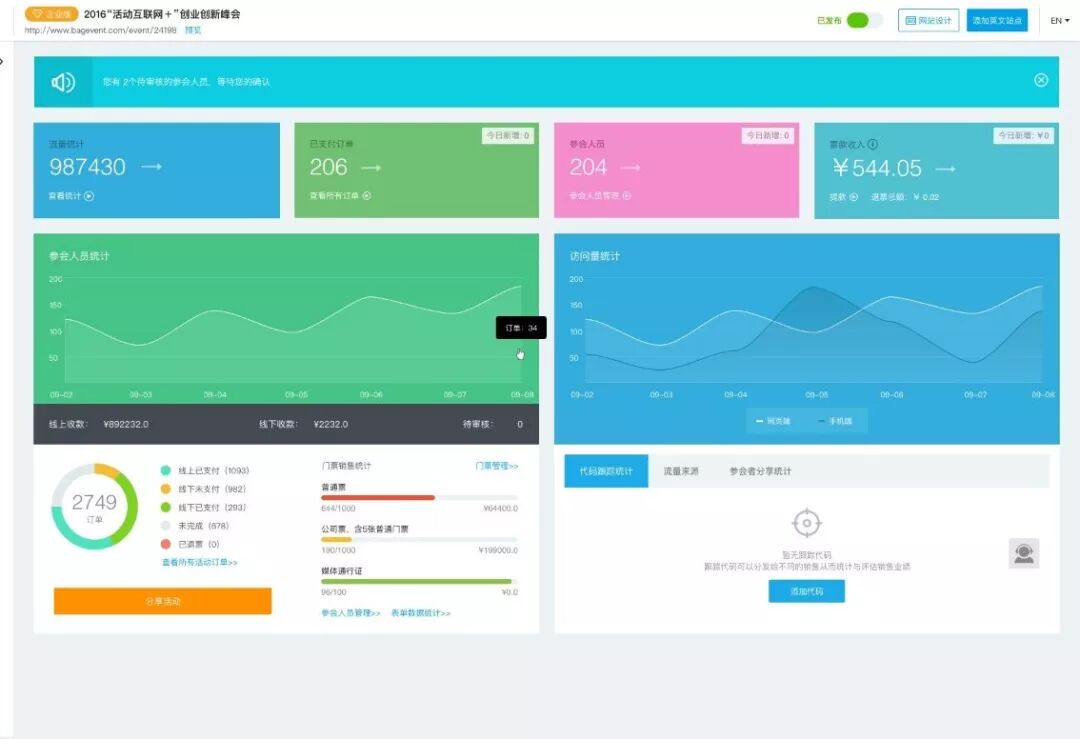Click the arrow beside ¥544.05 revenue
The image size is (1080, 739).
tap(945, 169)
